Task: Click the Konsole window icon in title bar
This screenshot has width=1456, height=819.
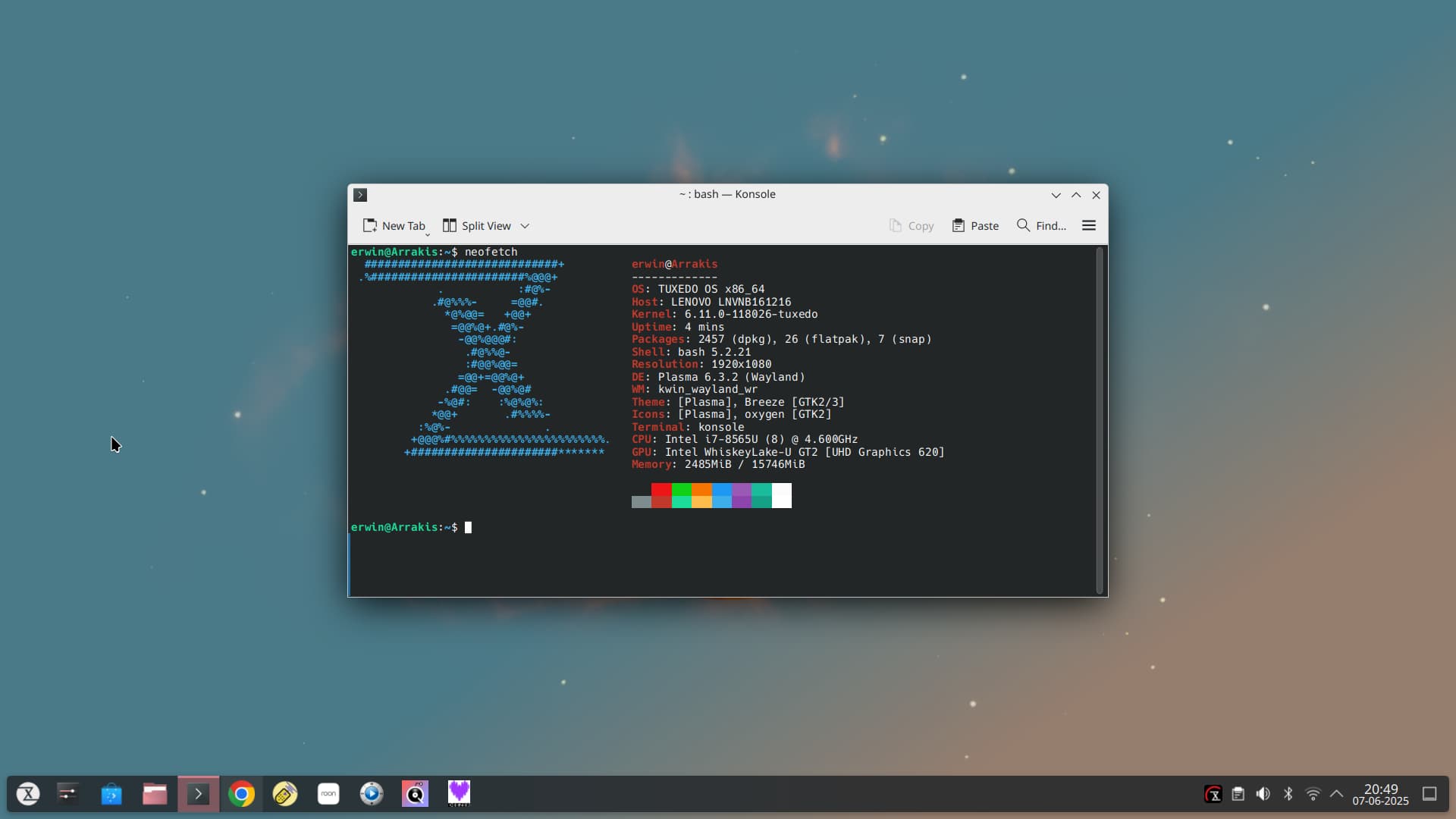Action: pos(360,195)
